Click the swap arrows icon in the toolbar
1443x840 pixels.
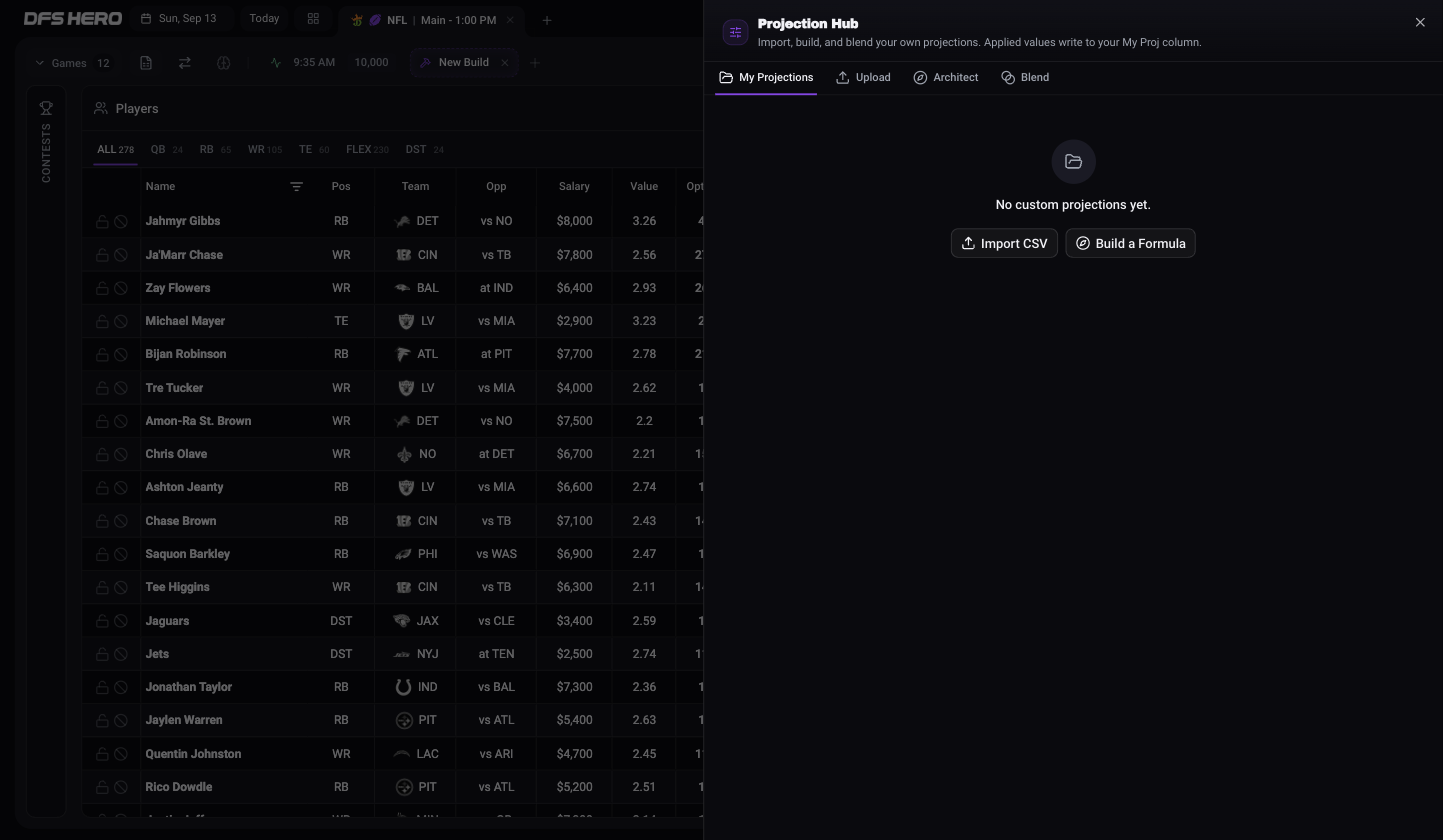coord(185,63)
